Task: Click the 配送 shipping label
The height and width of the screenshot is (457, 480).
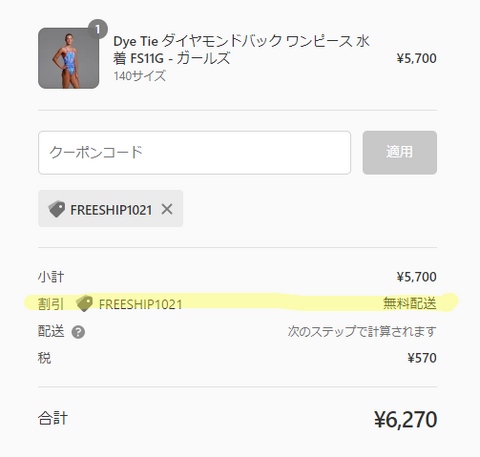Action: (51, 331)
